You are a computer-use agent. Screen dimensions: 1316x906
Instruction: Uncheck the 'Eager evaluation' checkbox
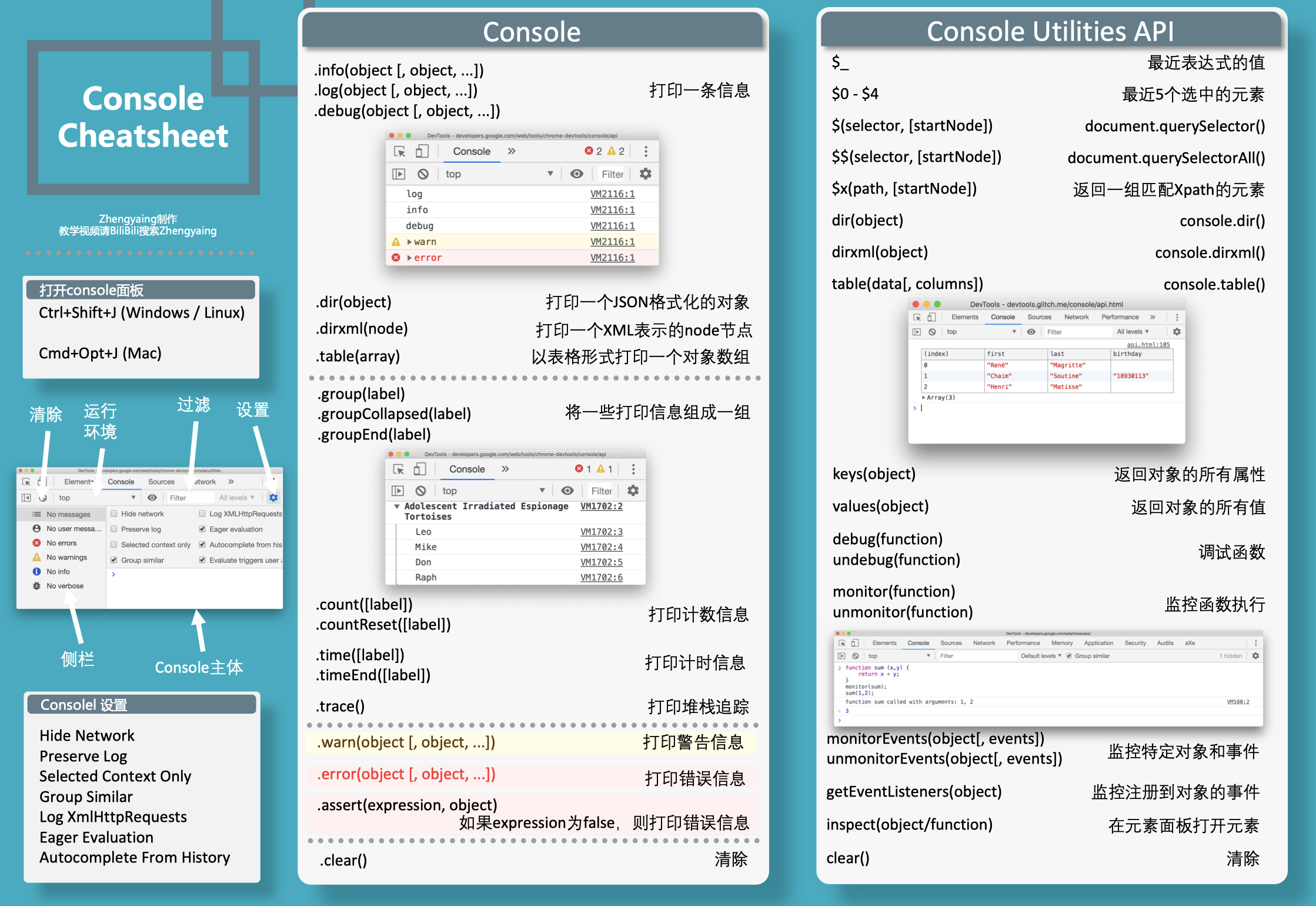tap(202, 529)
